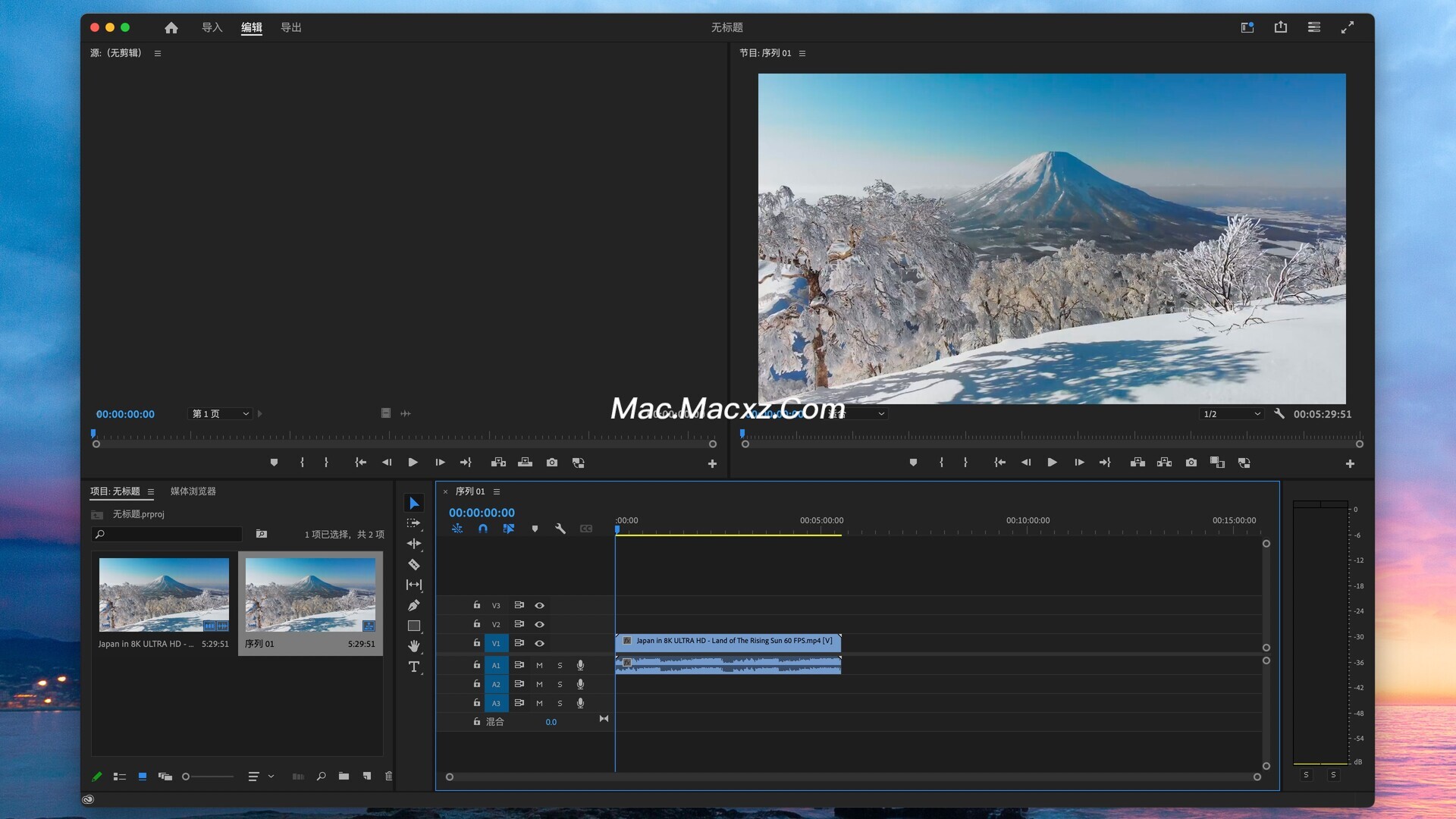Mute audio track A1
Viewport: 1456px width, 819px height.
point(540,665)
